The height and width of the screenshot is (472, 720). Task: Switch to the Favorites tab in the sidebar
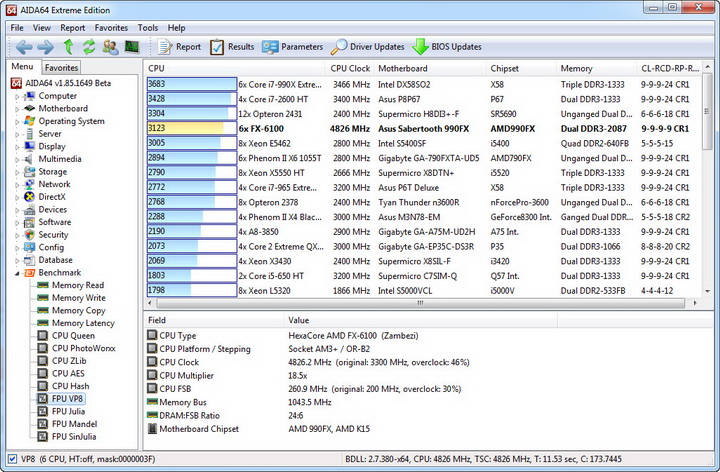62,67
